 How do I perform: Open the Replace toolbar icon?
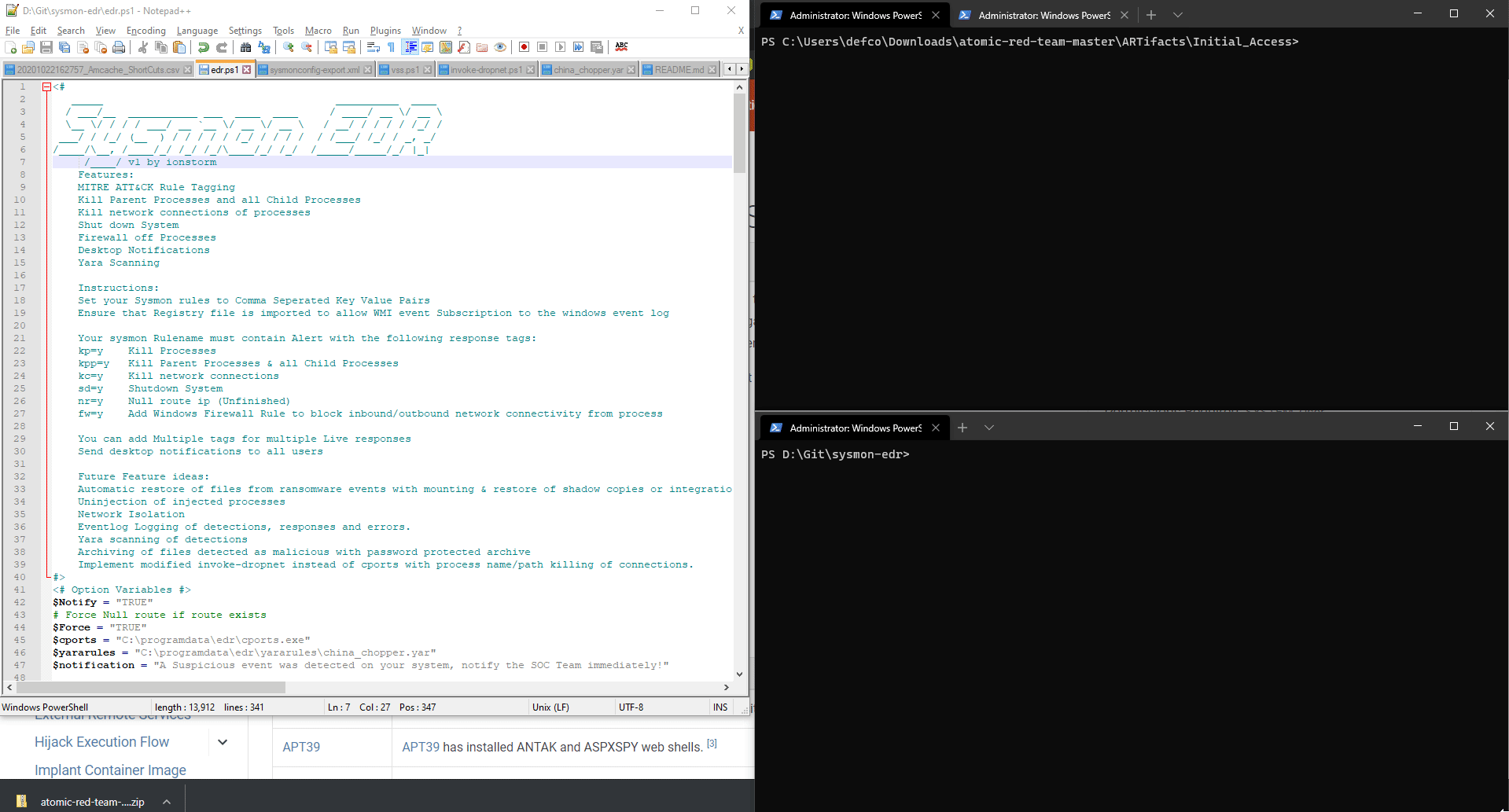[x=264, y=48]
